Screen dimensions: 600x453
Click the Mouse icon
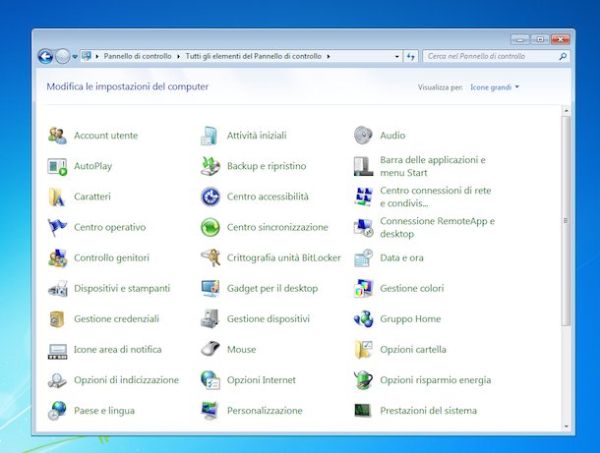coord(210,349)
